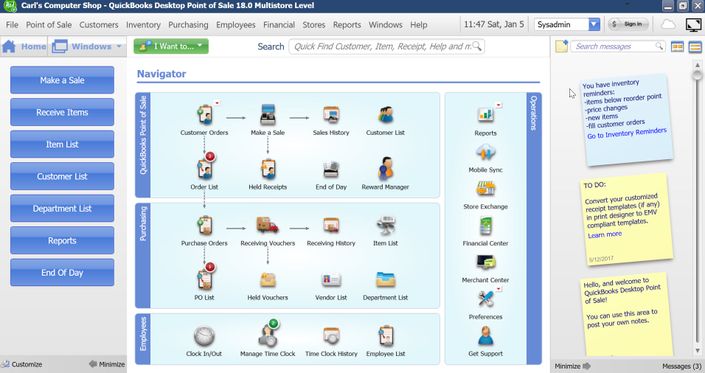Viewport: 705px width, 373px height.
Task: Open the Vendor List icon
Action: pyautogui.click(x=331, y=280)
